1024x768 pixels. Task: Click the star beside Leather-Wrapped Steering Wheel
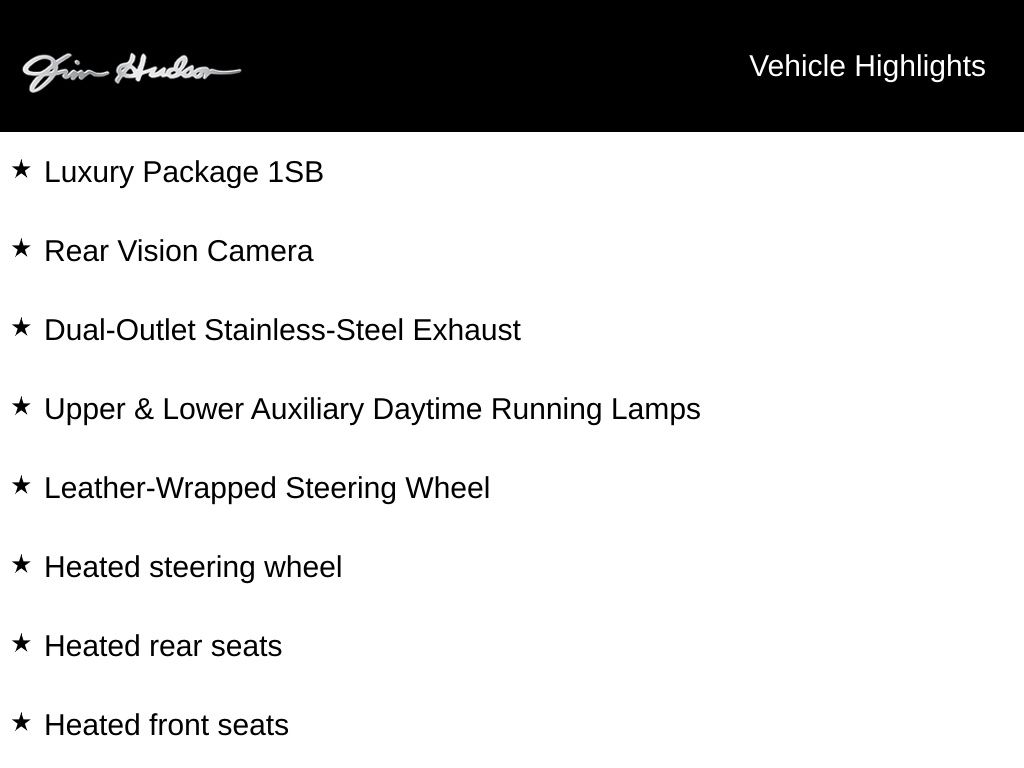click(21, 485)
